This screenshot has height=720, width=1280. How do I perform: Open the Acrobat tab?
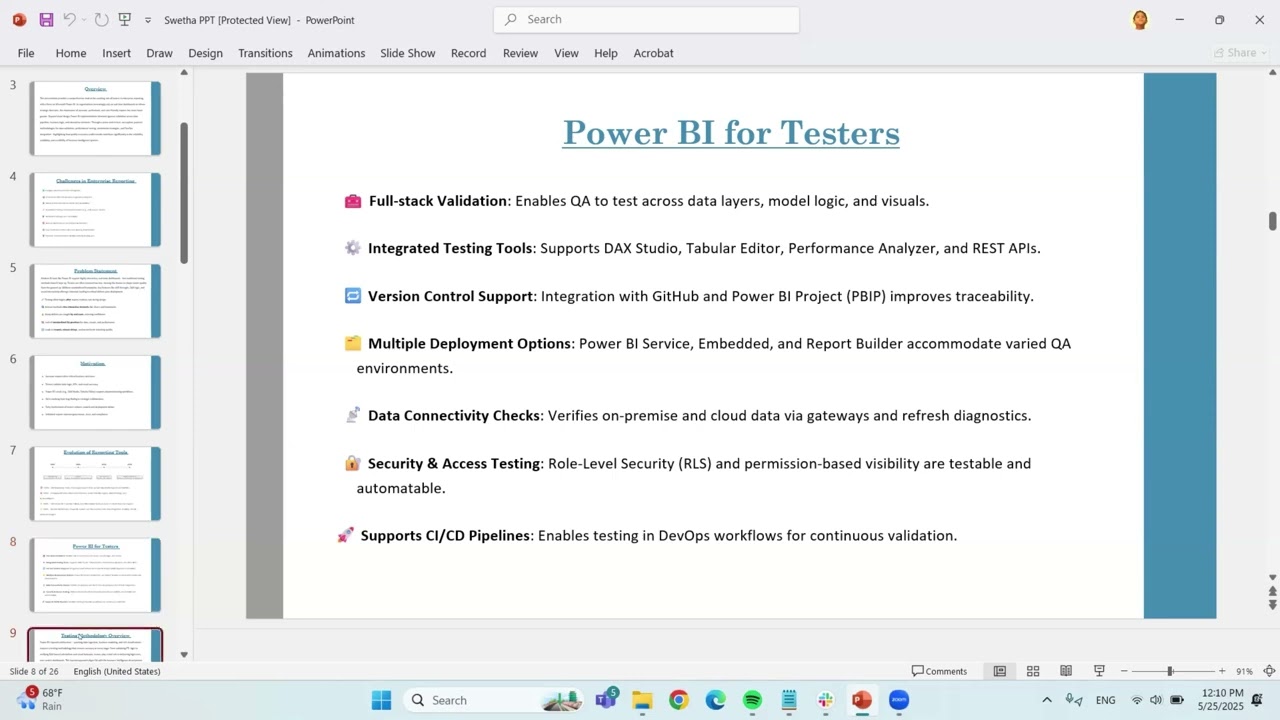(x=653, y=53)
